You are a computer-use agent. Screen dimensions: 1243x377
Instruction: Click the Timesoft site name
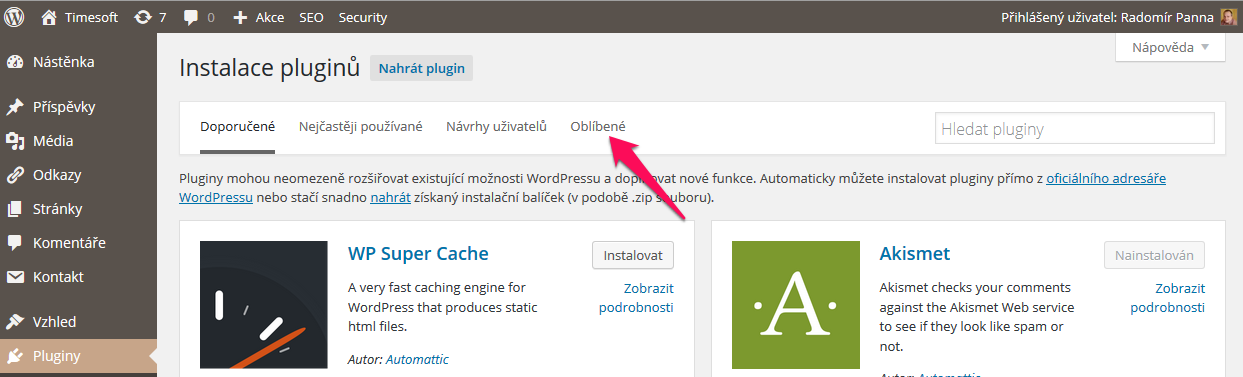[x=92, y=17]
